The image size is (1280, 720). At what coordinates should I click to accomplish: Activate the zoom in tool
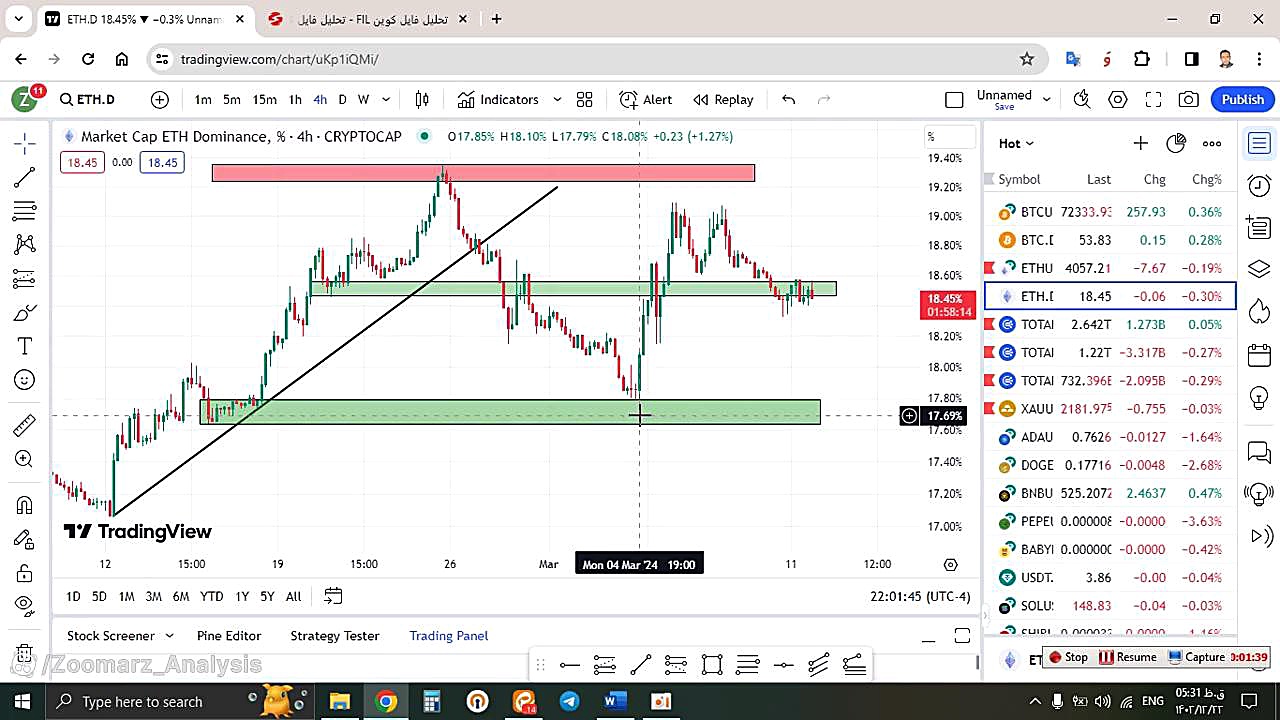[x=25, y=459]
